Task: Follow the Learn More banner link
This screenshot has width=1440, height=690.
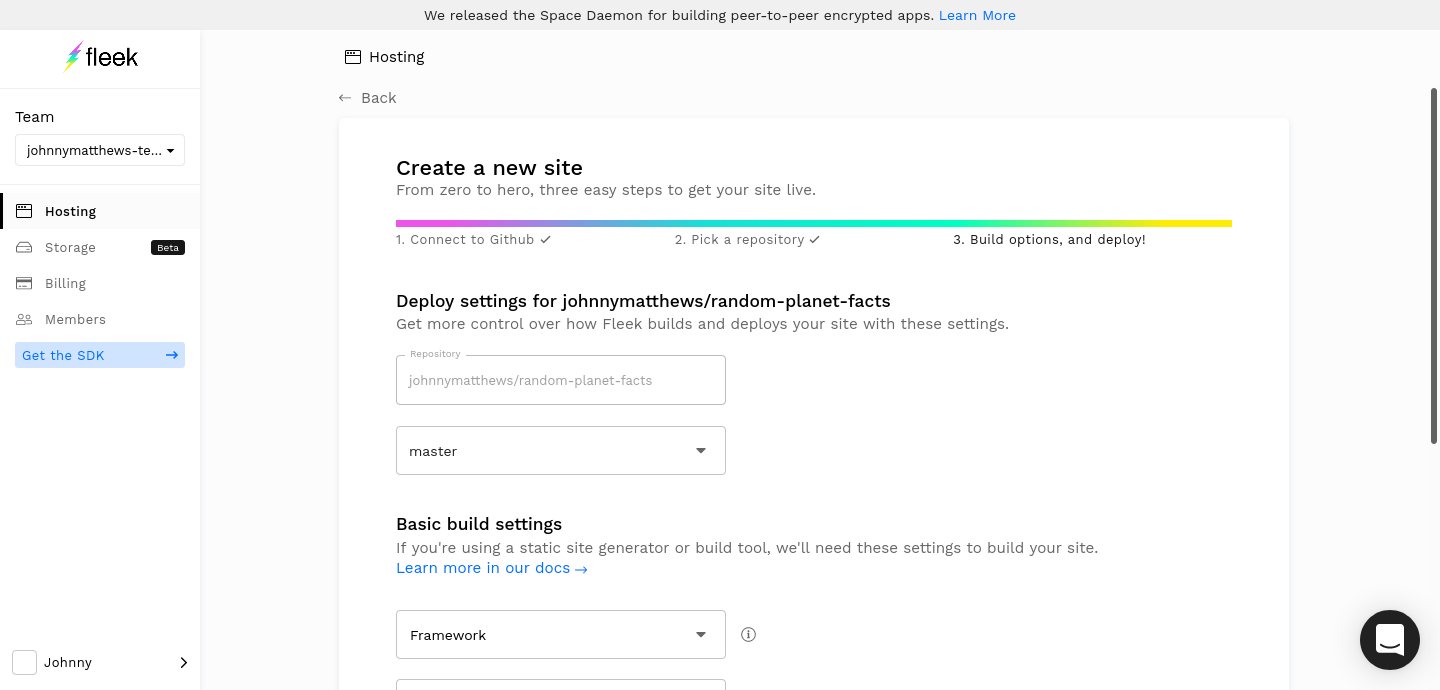Action: pos(976,15)
